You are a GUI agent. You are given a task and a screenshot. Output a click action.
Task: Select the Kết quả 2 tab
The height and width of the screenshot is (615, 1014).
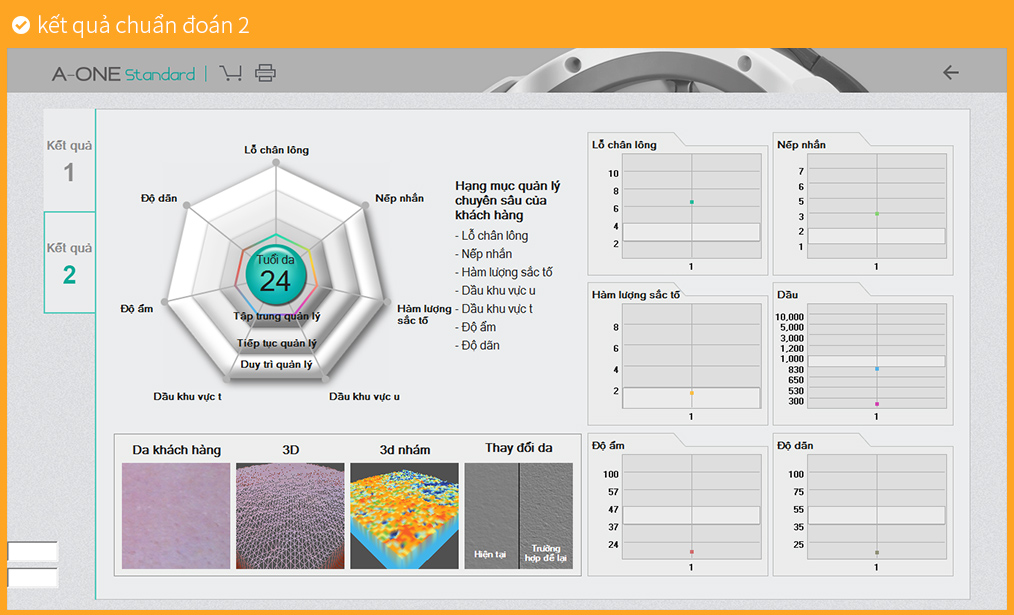point(69,263)
